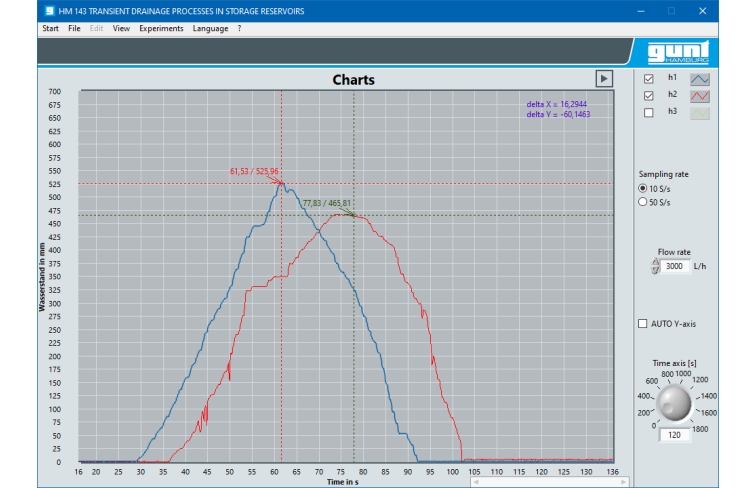Enable the AUTO Y-axis checkbox
This screenshot has height=488, width=755.
point(642,324)
